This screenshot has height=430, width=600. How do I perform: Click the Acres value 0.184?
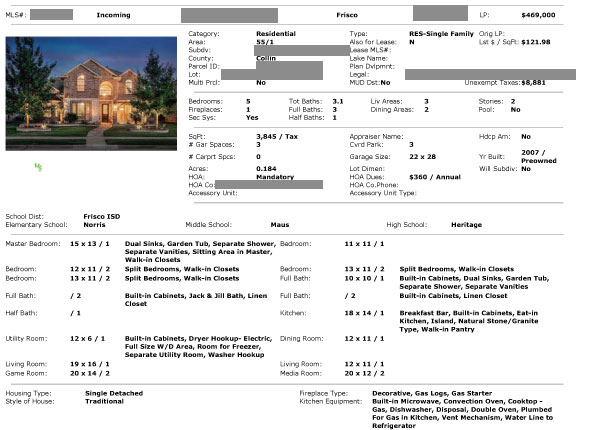point(266,169)
